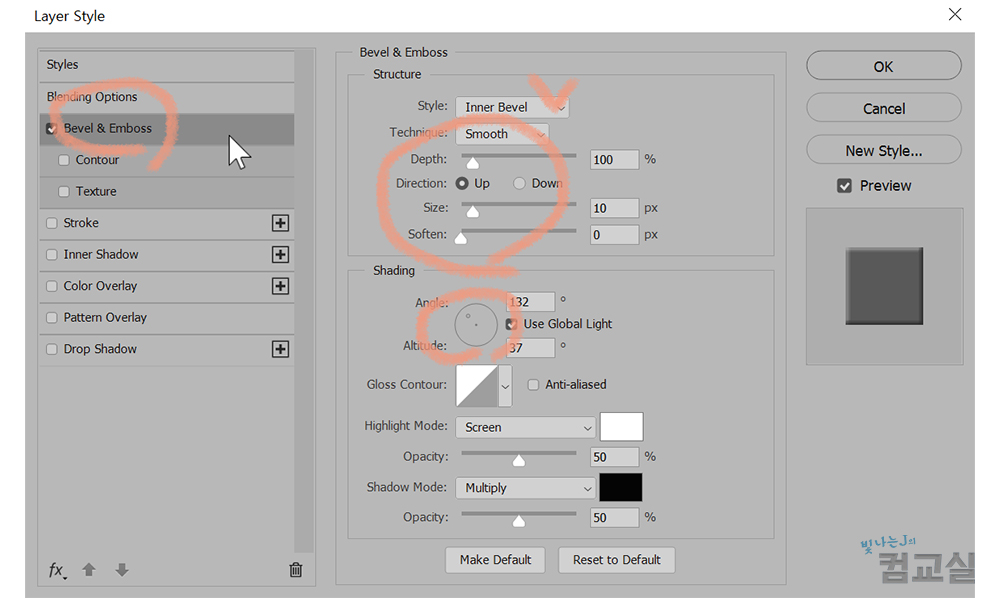
Task: Click the highlight Opacity slider handle
Action: click(x=518, y=460)
